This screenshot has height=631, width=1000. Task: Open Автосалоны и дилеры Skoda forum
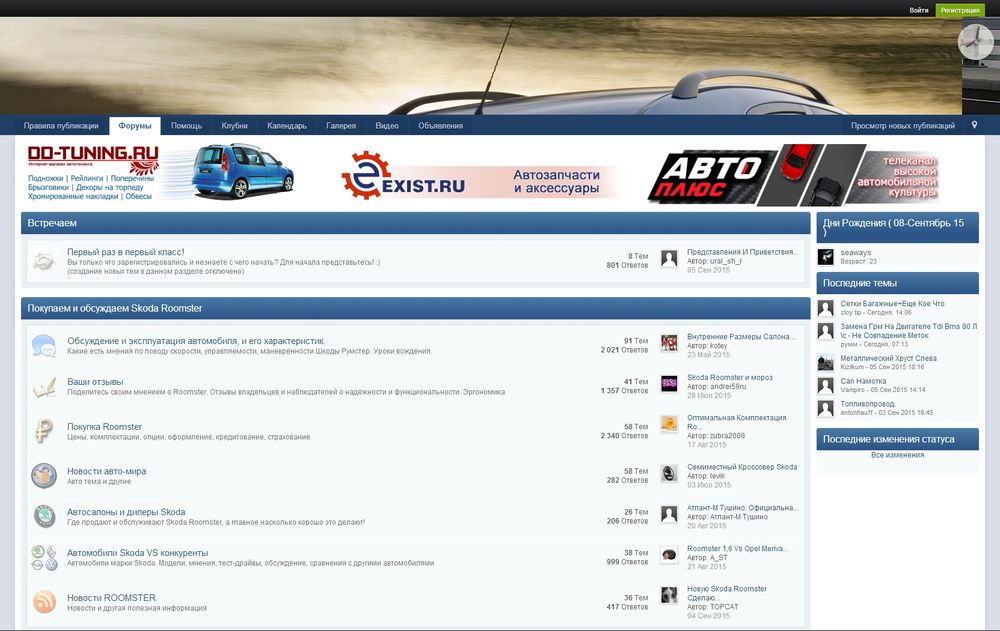coord(126,512)
